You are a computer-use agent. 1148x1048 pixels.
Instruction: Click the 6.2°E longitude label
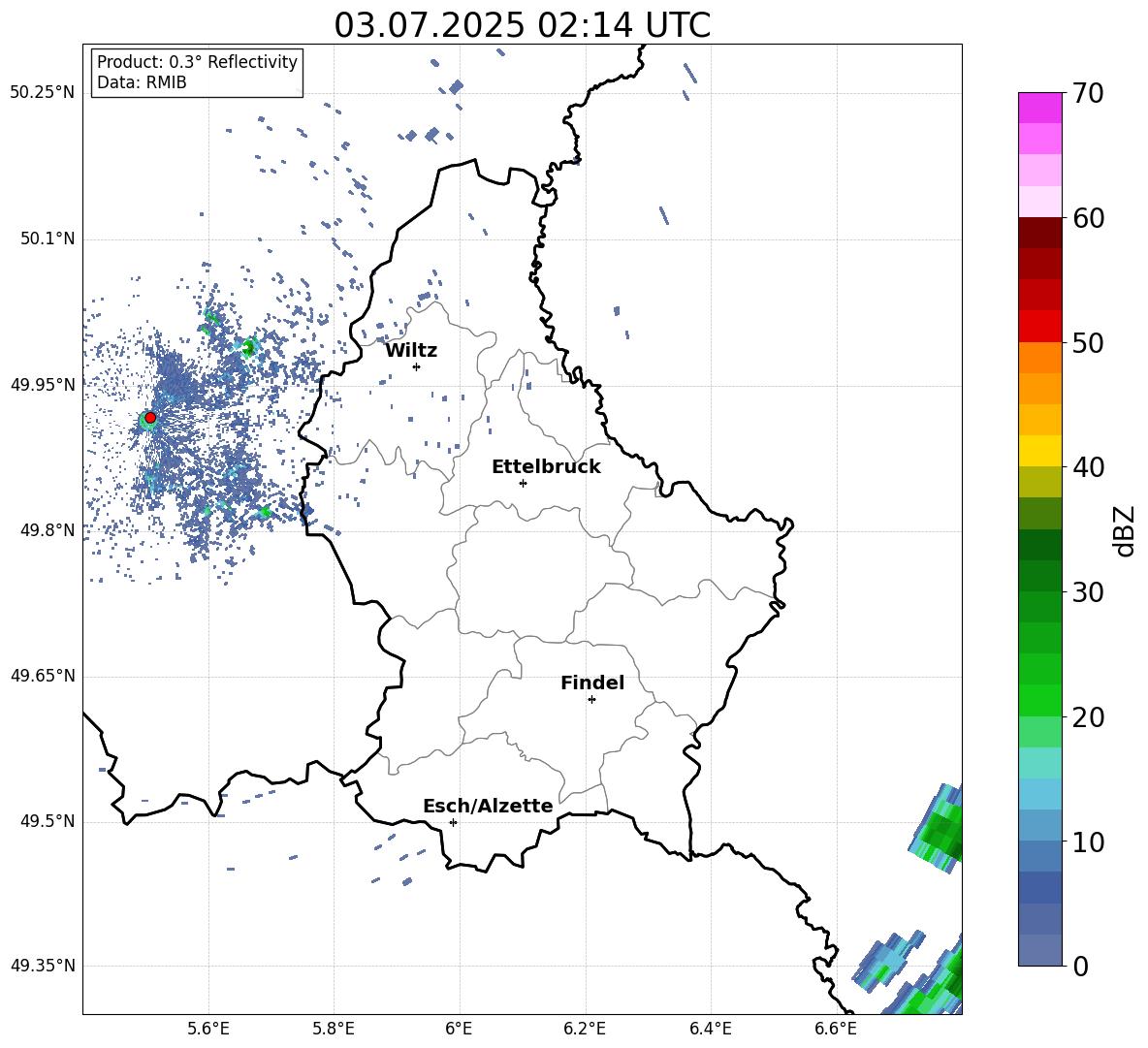pos(585,1029)
